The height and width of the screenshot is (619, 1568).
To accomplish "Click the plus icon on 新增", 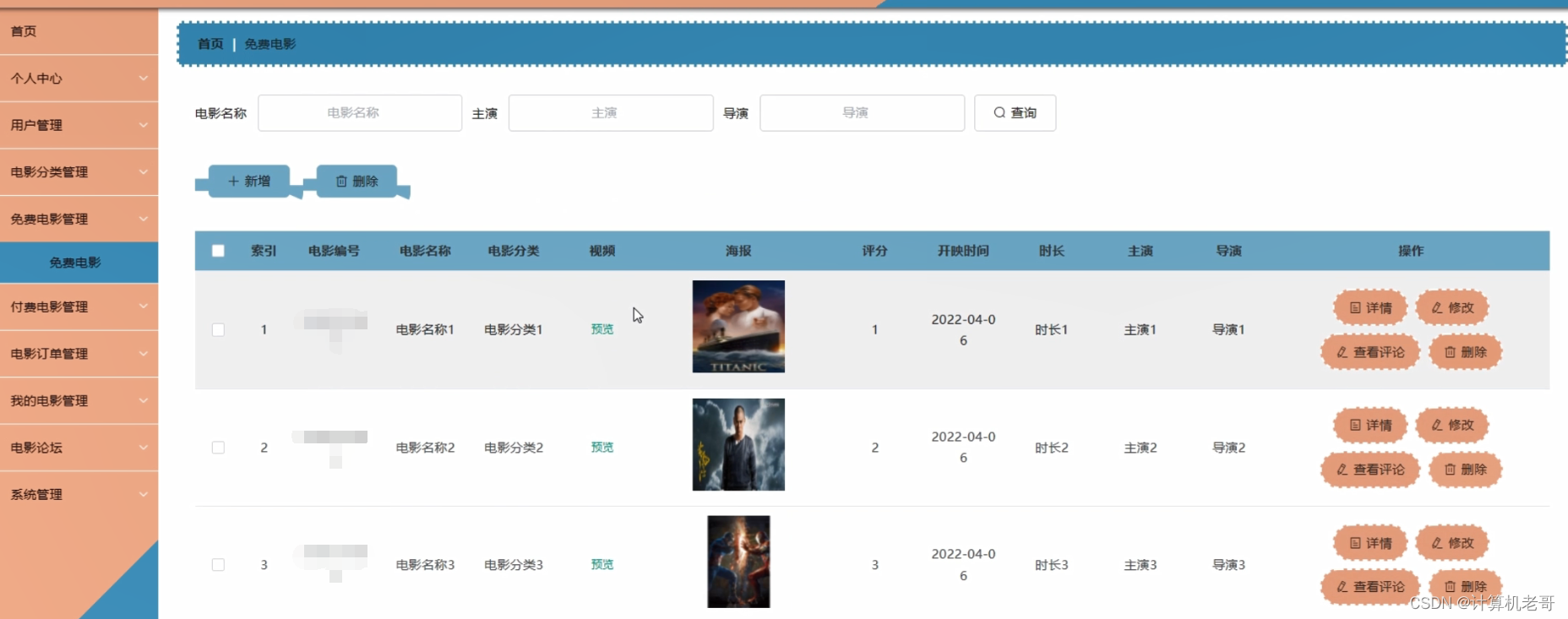I will (x=234, y=182).
